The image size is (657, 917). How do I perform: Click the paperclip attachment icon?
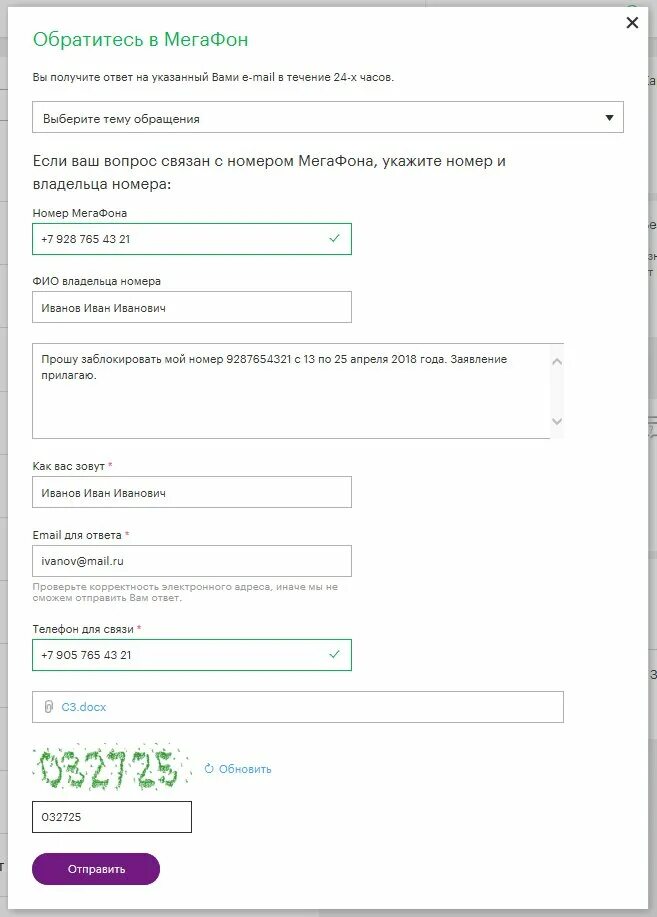[x=49, y=707]
